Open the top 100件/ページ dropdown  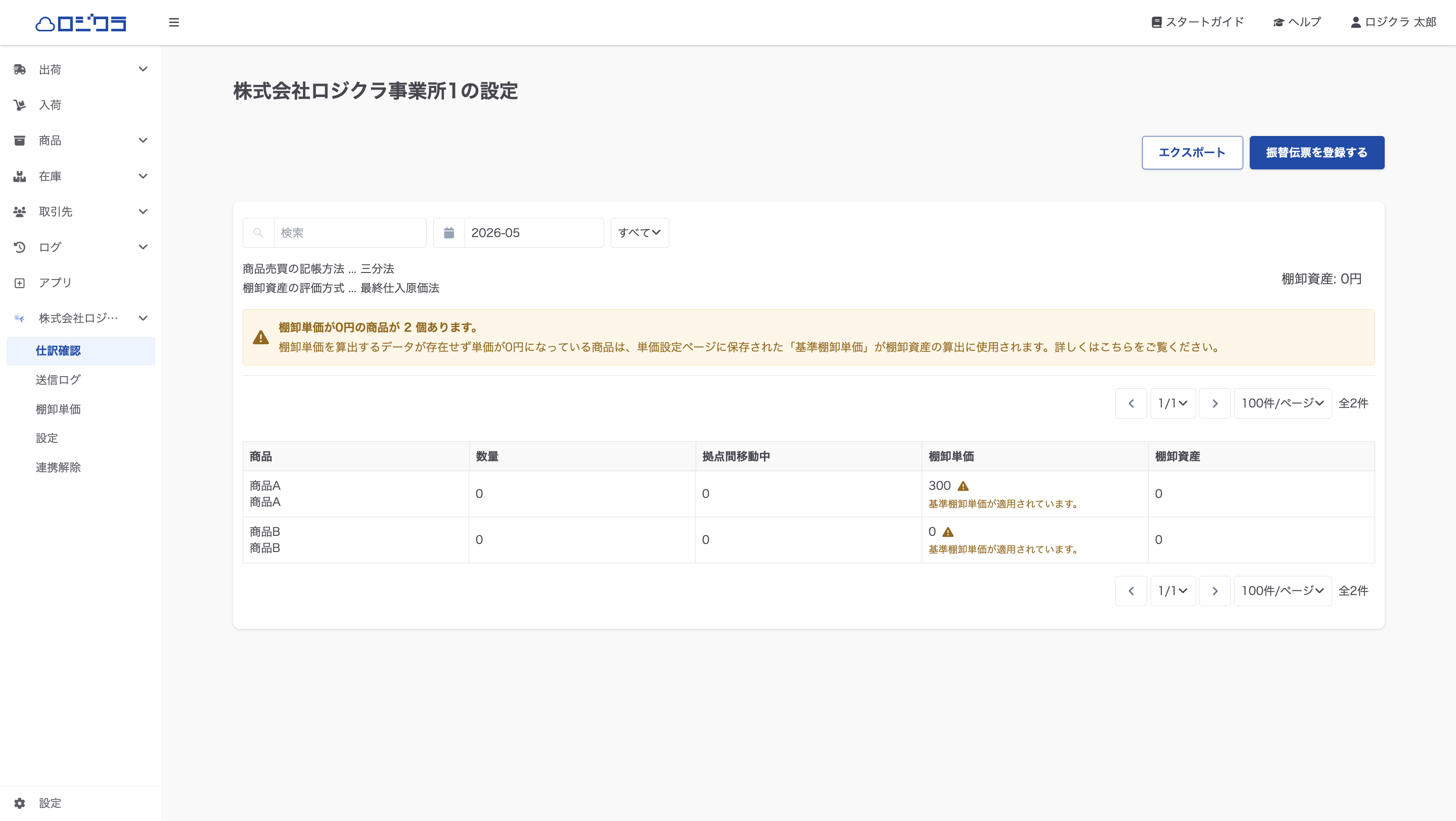(1283, 403)
